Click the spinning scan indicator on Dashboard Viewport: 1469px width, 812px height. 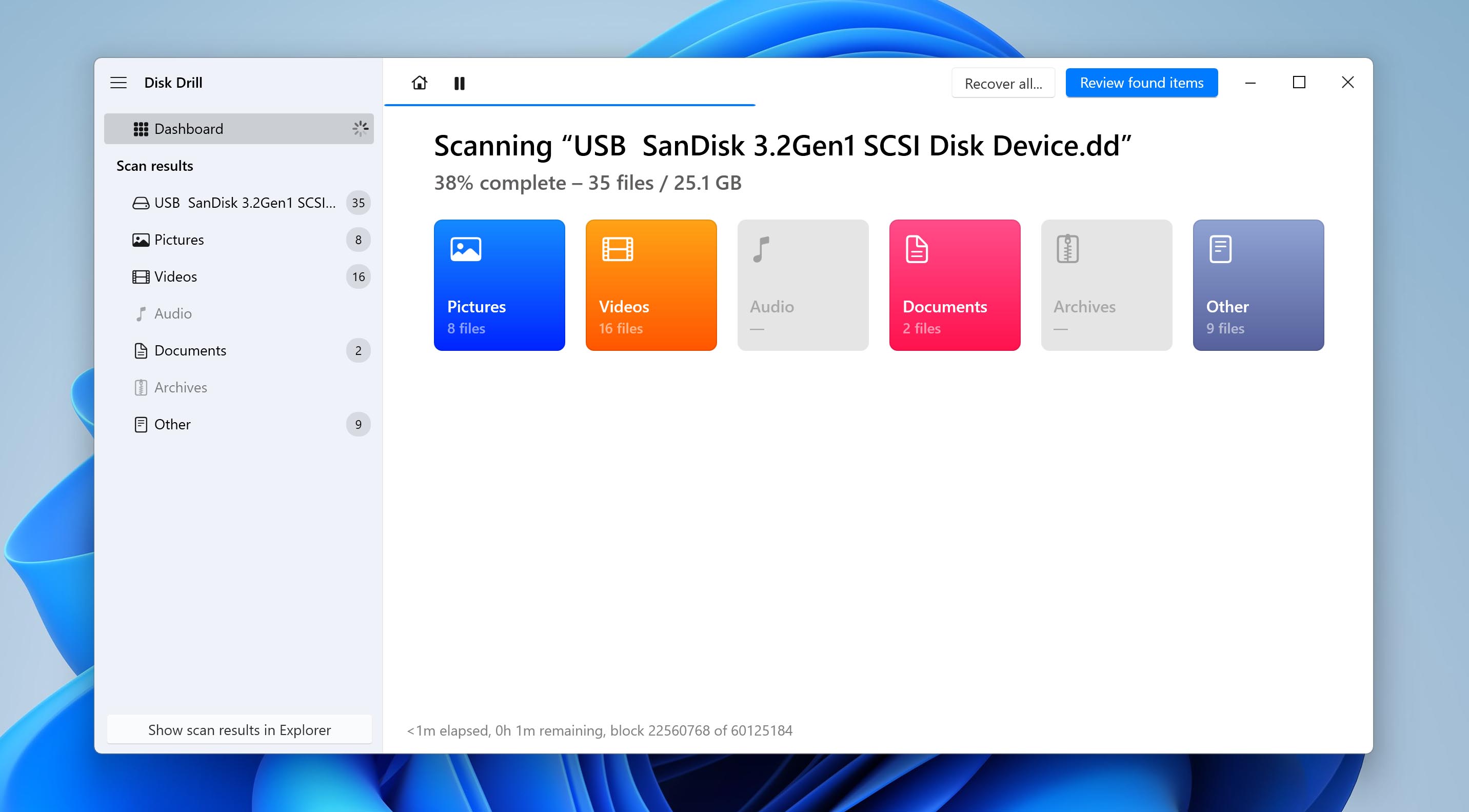point(360,129)
